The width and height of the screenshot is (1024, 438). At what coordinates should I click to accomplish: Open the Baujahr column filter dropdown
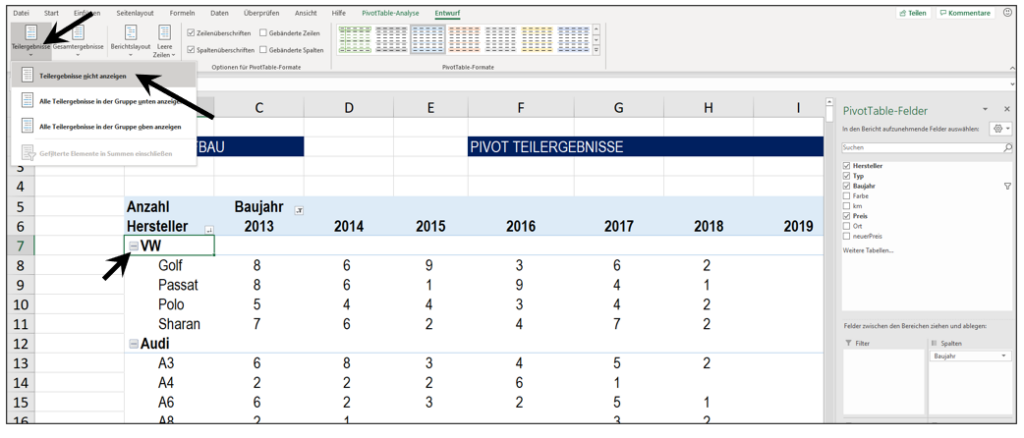pos(299,210)
